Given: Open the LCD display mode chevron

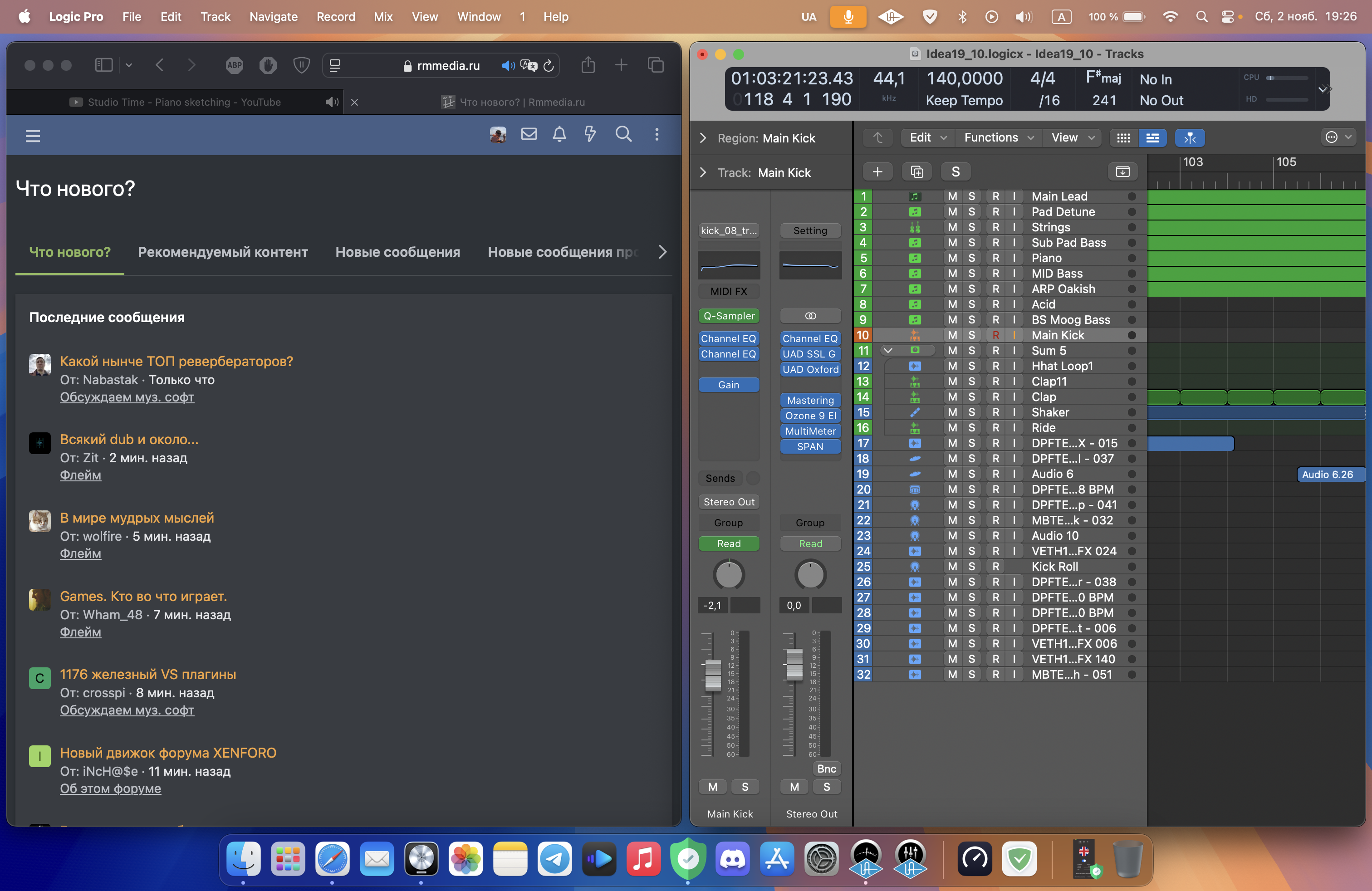Looking at the screenshot, I should (x=1323, y=89).
